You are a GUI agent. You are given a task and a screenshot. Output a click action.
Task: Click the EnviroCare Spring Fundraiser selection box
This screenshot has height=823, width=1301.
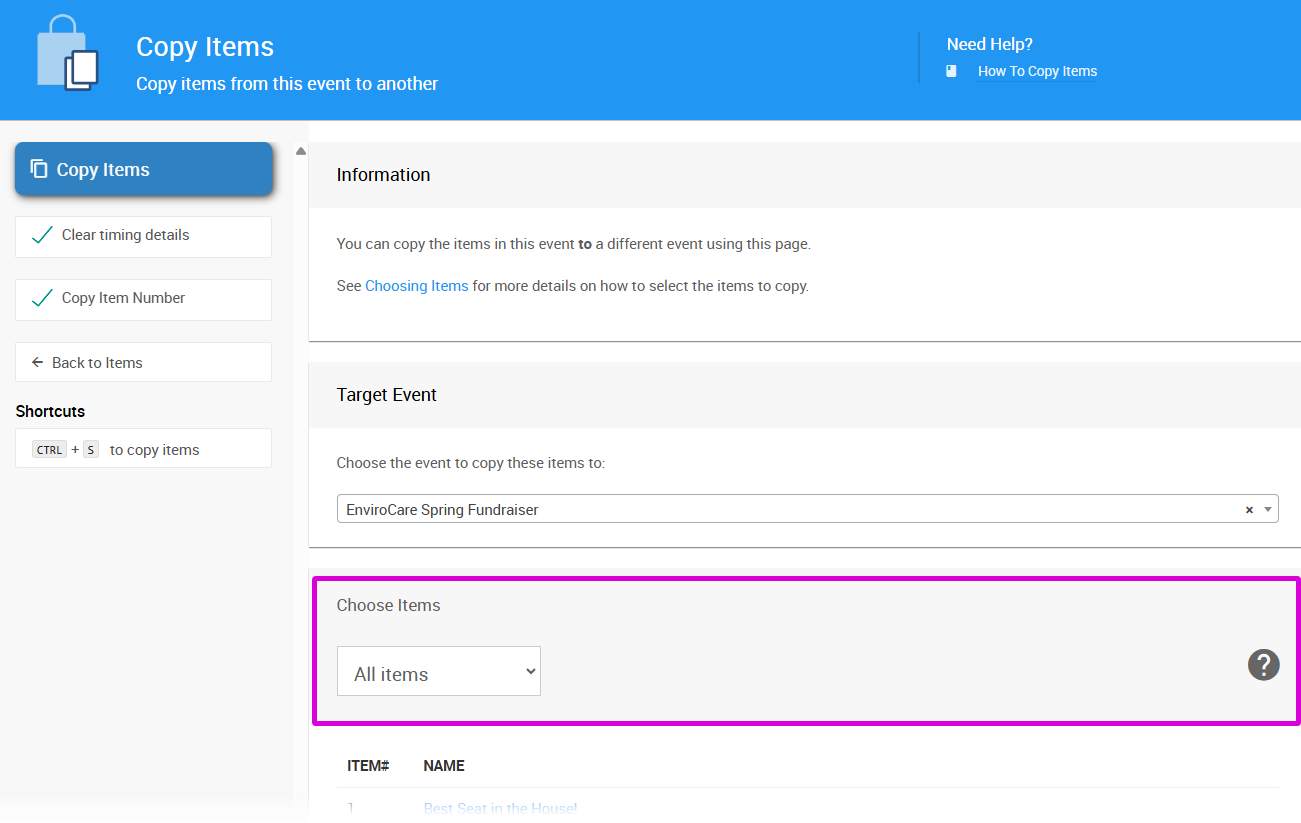pyautogui.click(x=780, y=510)
